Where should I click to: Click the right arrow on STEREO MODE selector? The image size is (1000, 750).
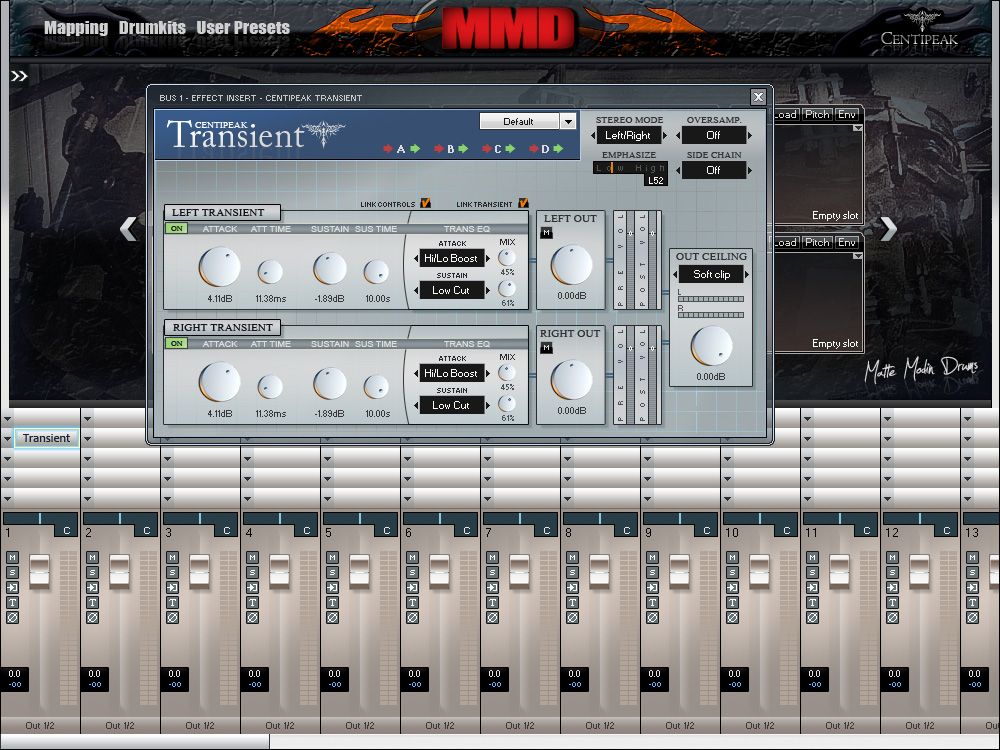tap(663, 135)
